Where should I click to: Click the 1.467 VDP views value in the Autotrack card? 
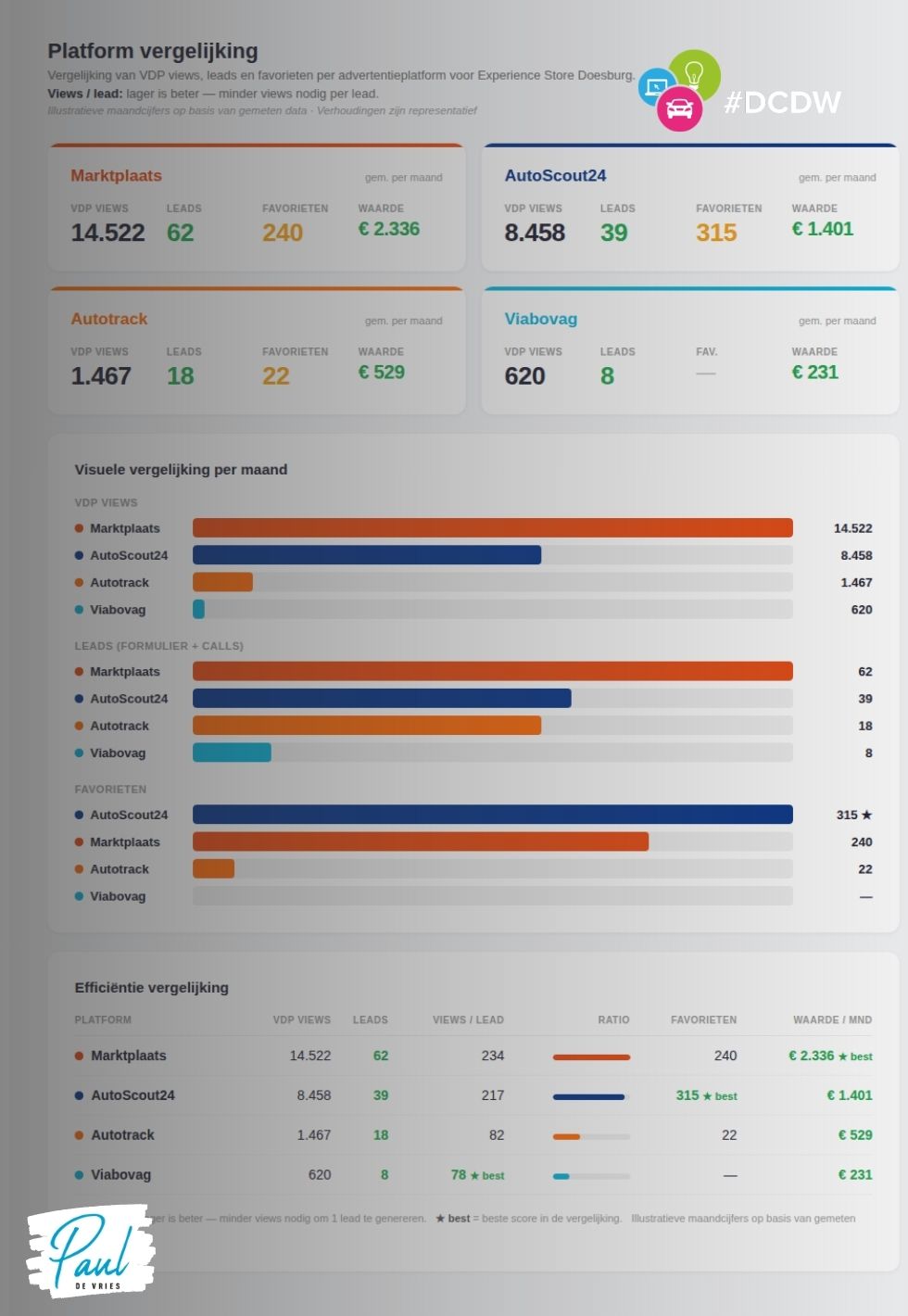tap(101, 376)
